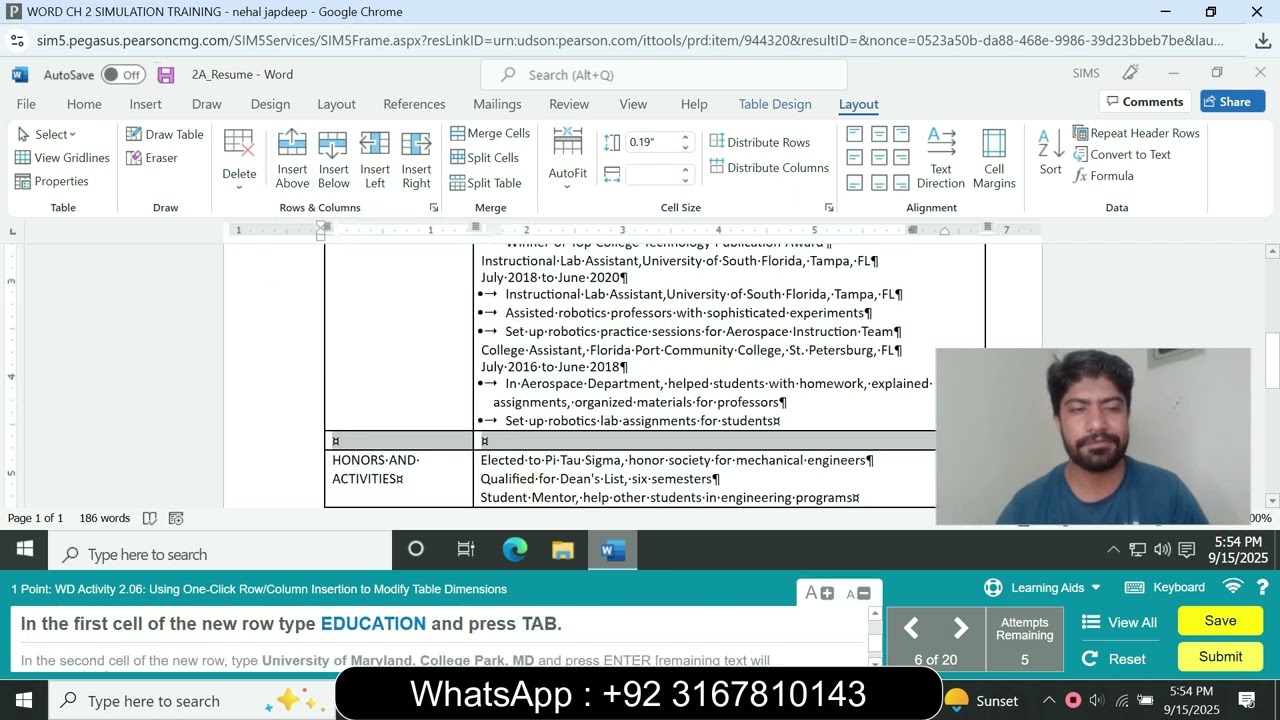This screenshot has width=1280, height=720.
Task: Switch to the Table Design tab
Action: click(775, 104)
